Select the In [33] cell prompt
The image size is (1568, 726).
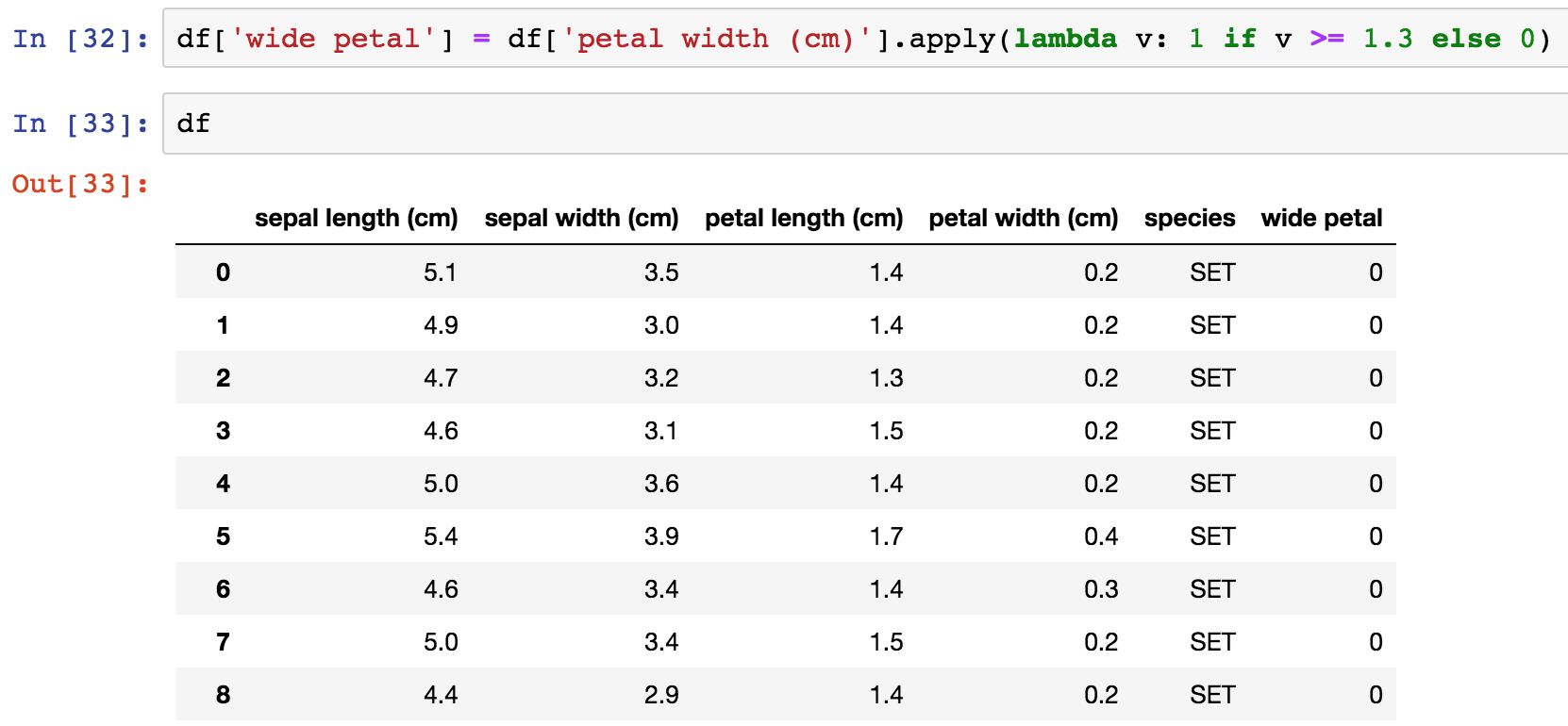tap(81, 124)
